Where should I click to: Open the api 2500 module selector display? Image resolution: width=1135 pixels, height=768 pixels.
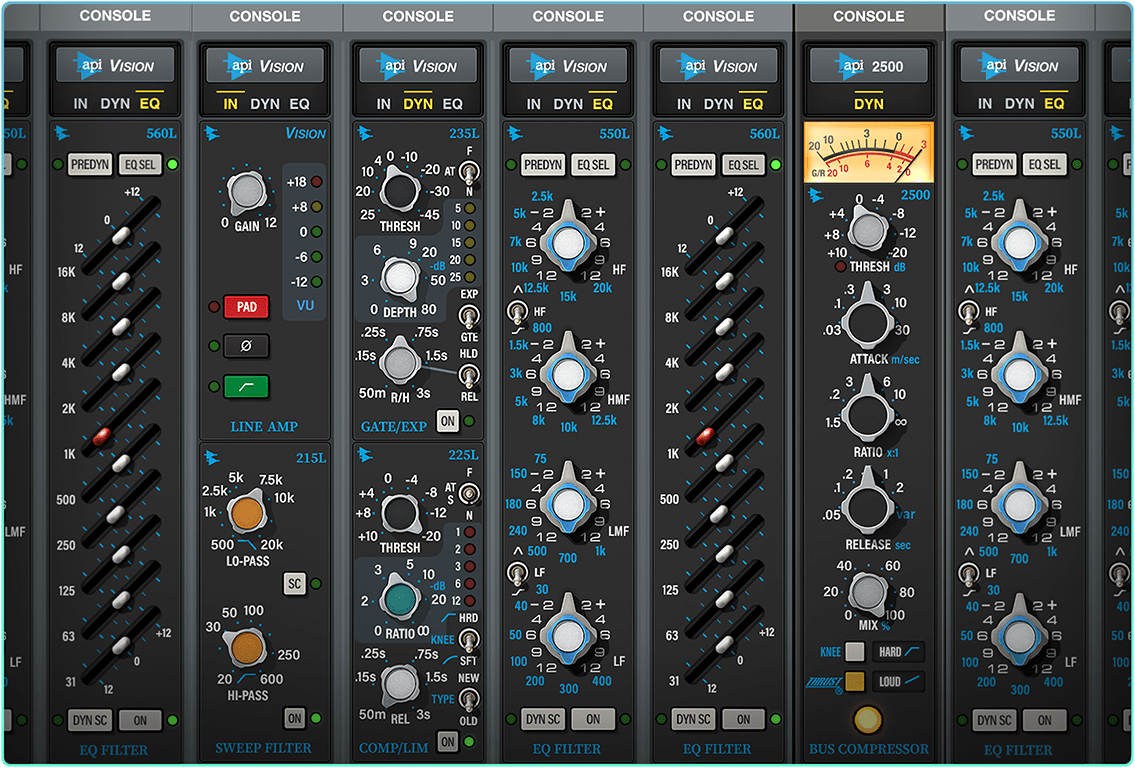click(x=867, y=66)
